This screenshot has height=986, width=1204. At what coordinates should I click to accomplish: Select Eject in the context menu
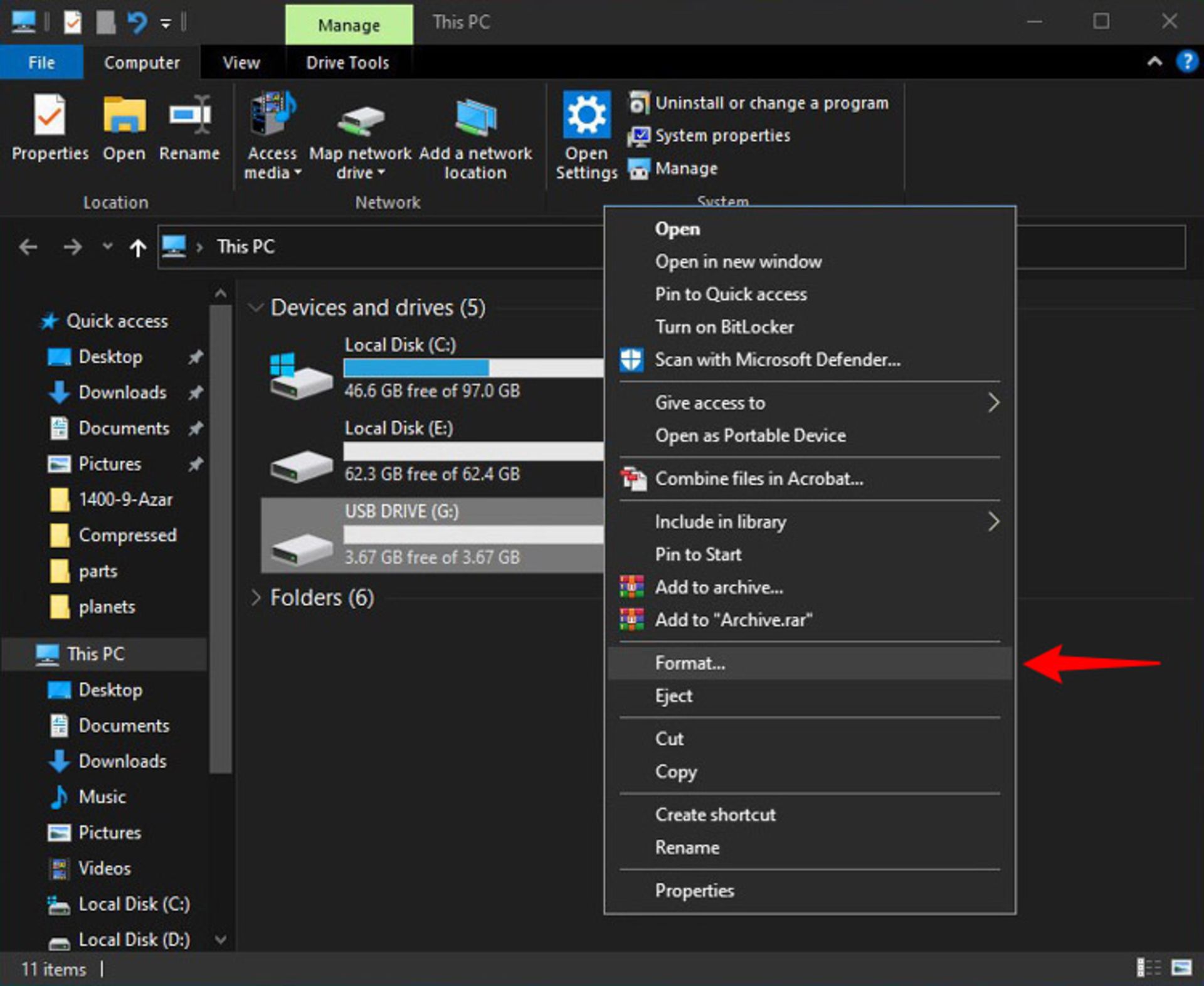673,696
